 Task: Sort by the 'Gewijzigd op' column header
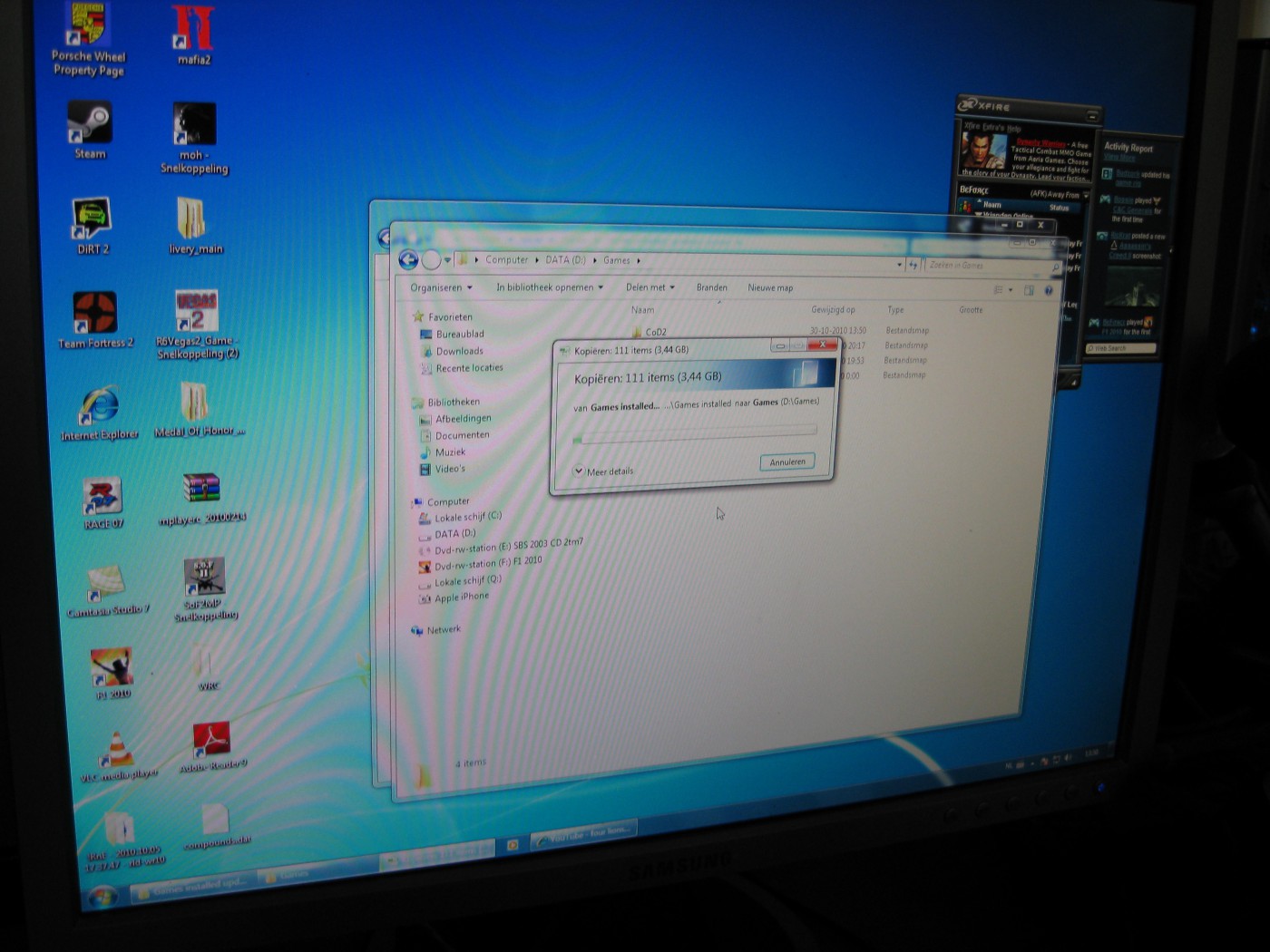coord(833,310)
